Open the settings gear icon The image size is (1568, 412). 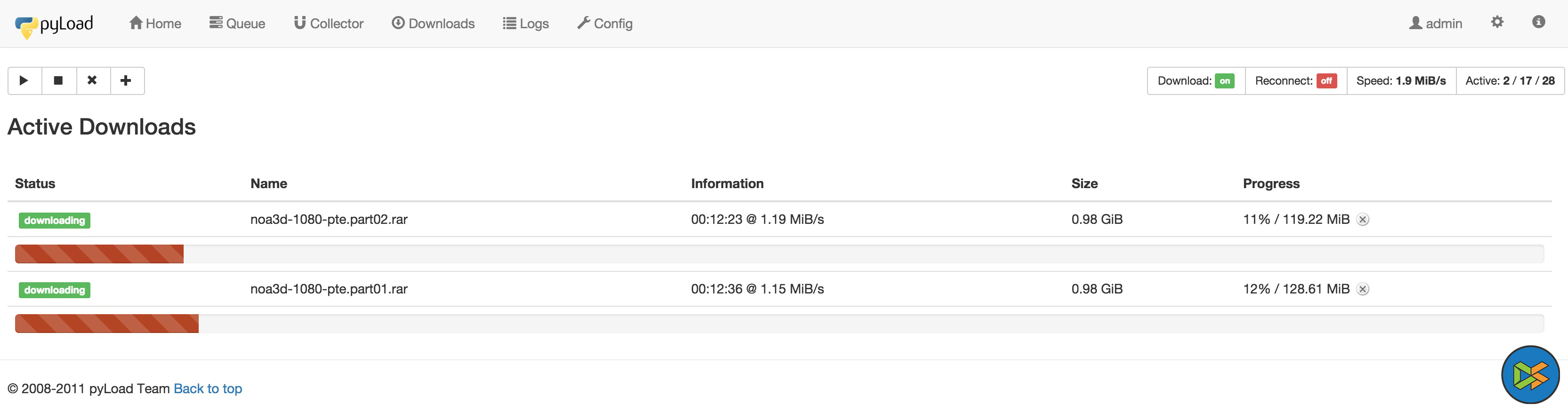[x=1497, y=23]
